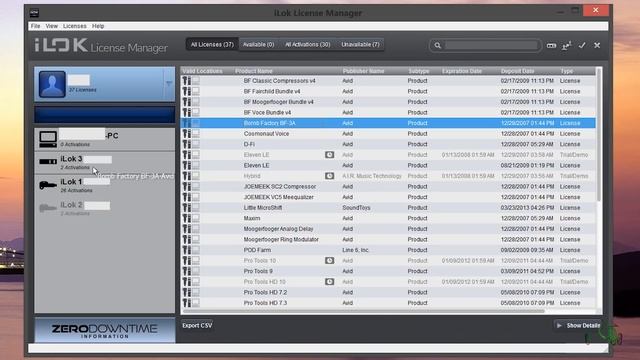
Task: Click the search input field
Action: coord(491,45)
